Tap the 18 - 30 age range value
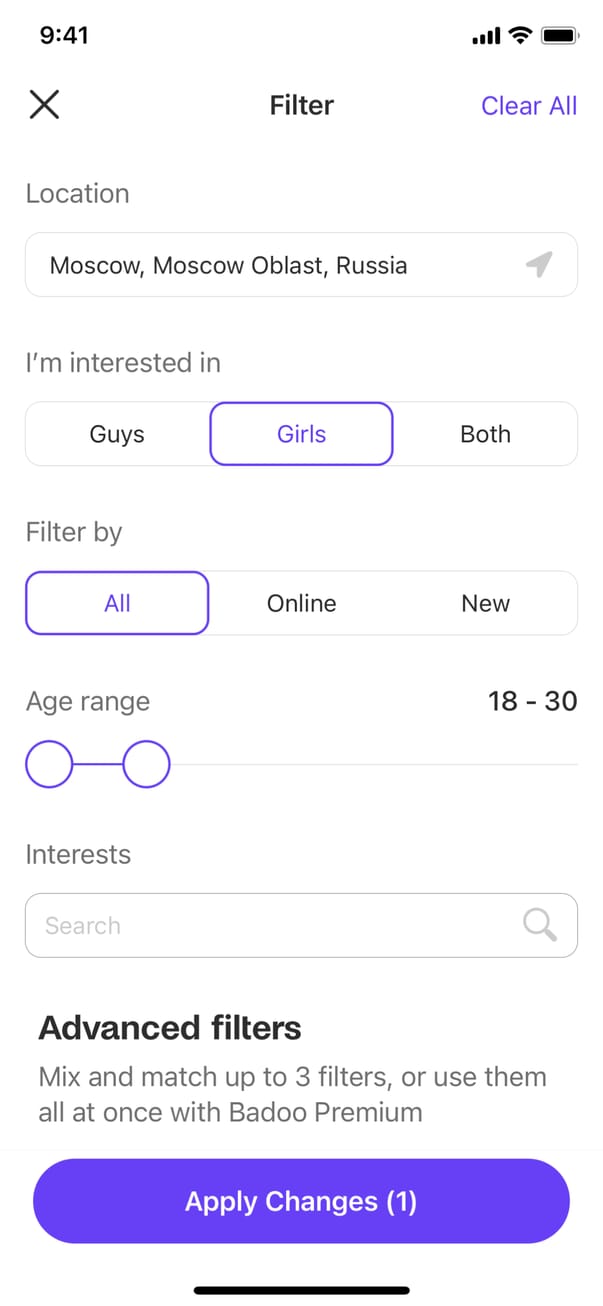 pos(532,701)
